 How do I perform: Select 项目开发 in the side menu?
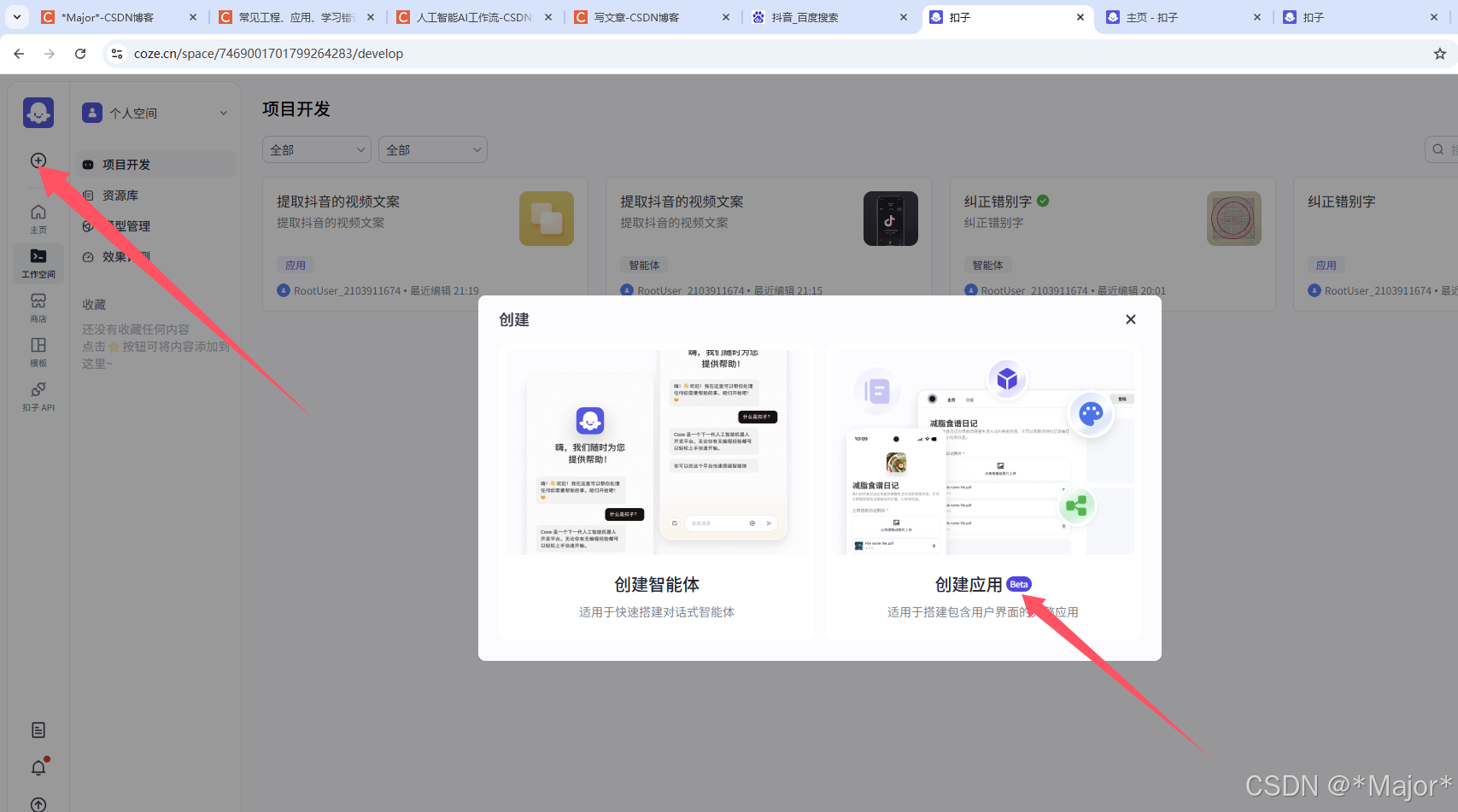tap(155, 165)
